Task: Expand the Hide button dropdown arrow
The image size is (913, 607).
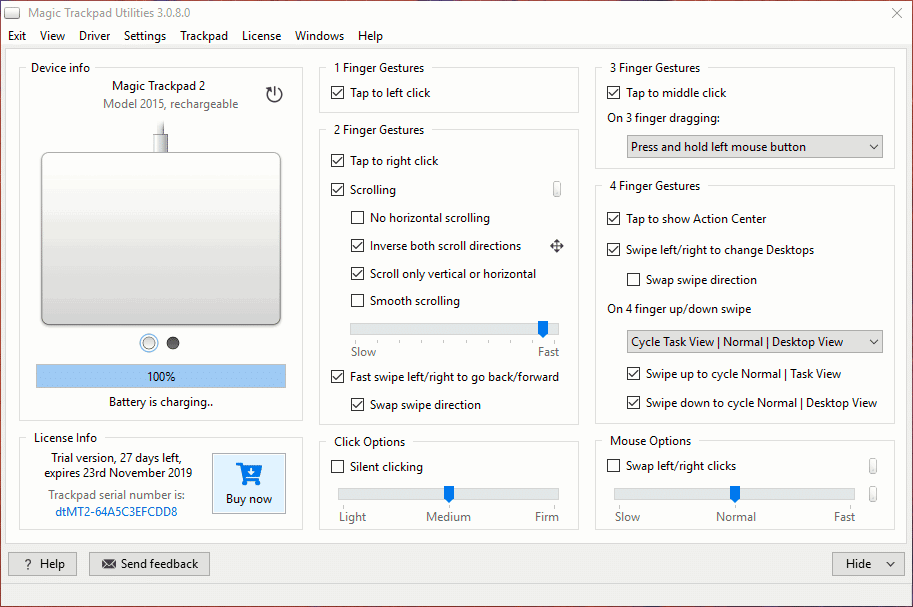Action: coord(889,564)
